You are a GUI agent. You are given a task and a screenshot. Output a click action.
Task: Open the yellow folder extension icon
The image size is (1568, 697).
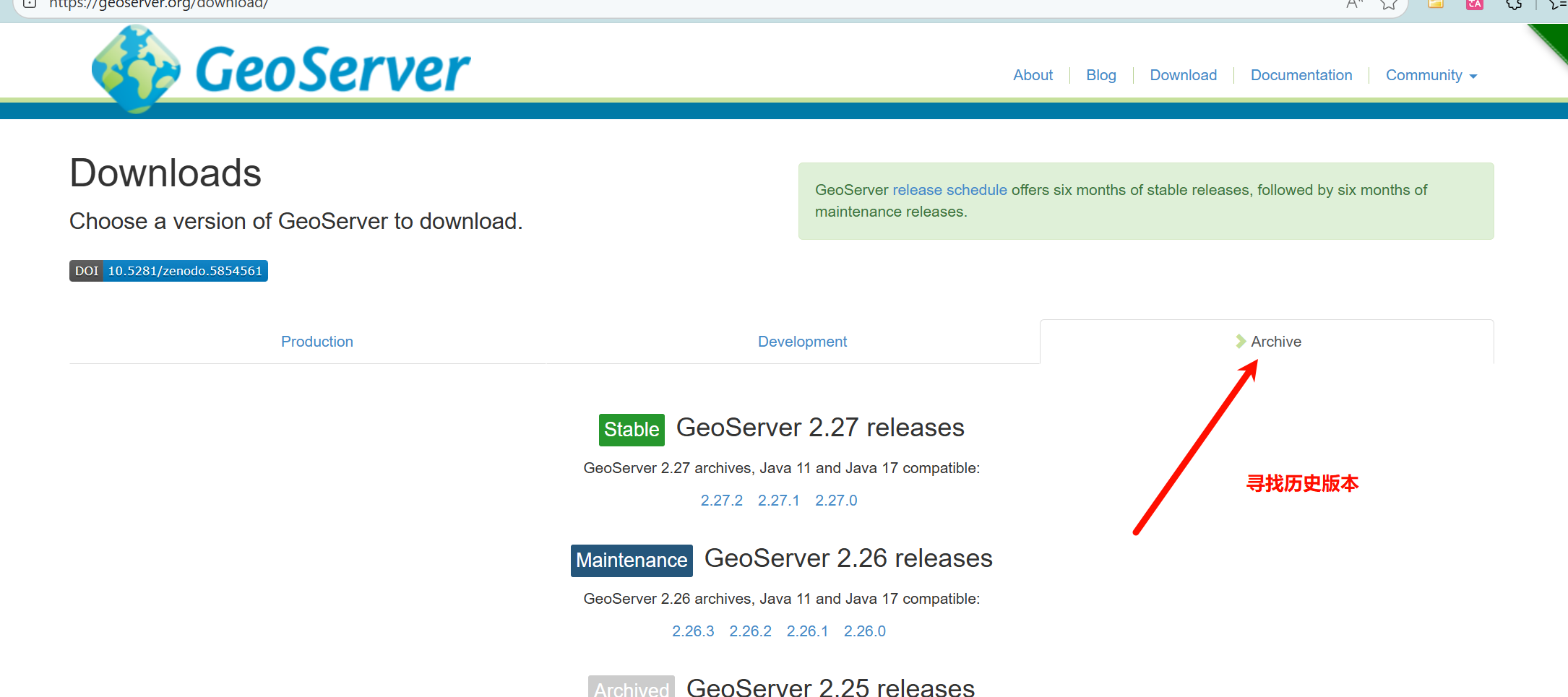[x=1436, y=4]
